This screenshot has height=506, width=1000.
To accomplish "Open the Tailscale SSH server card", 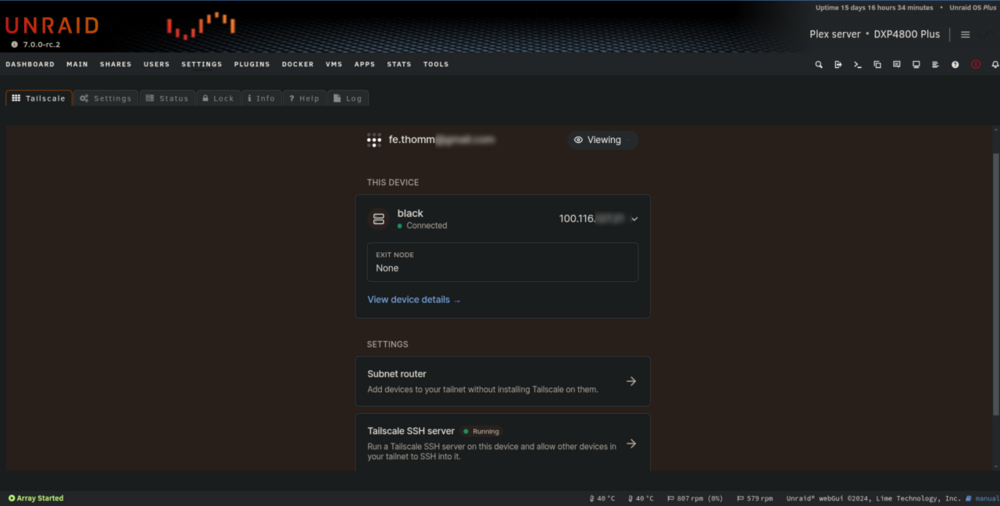I will (503, 442).
